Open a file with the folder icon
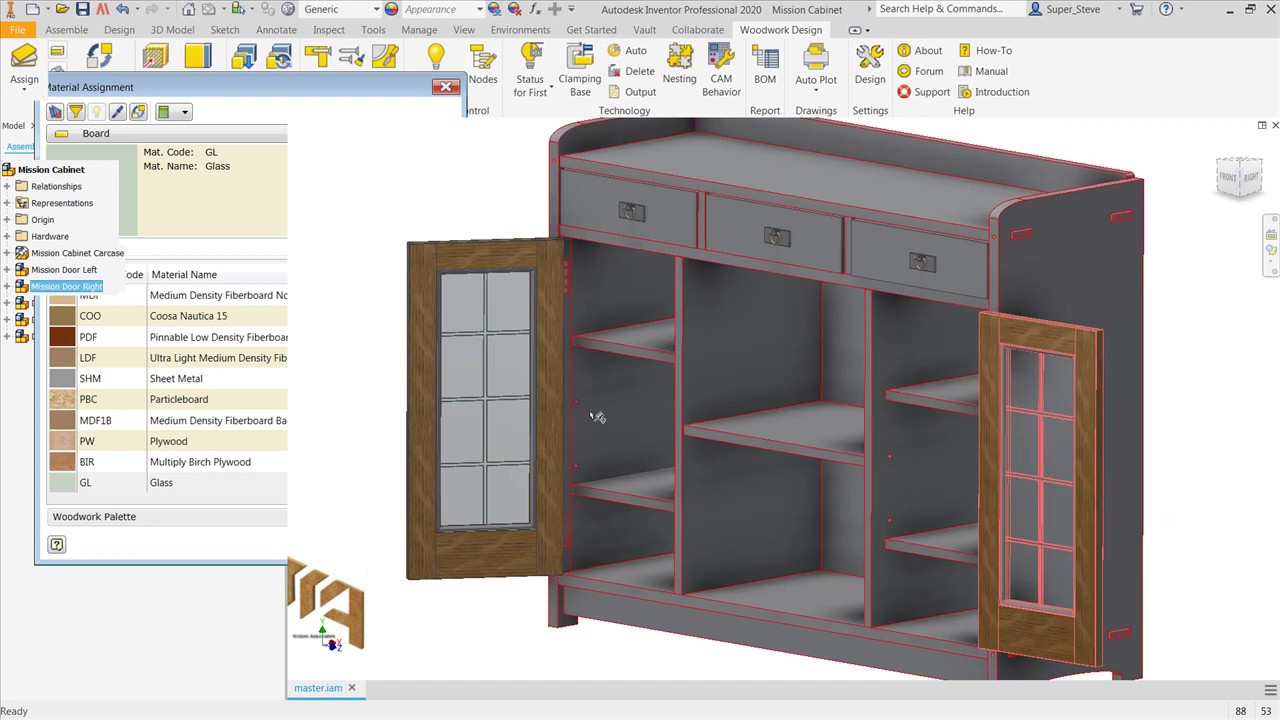The image size is (1280, 720). tap(62, 9)
